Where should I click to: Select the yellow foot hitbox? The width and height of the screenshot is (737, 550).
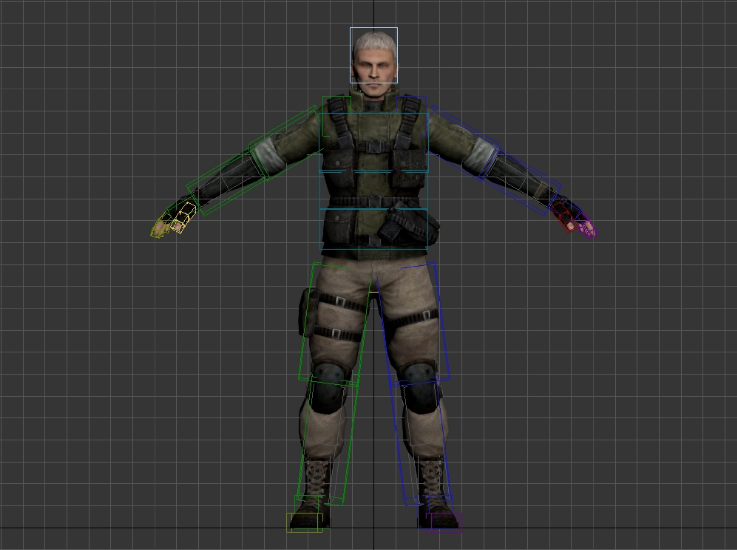pyautogui.click(x=305, y=522)
